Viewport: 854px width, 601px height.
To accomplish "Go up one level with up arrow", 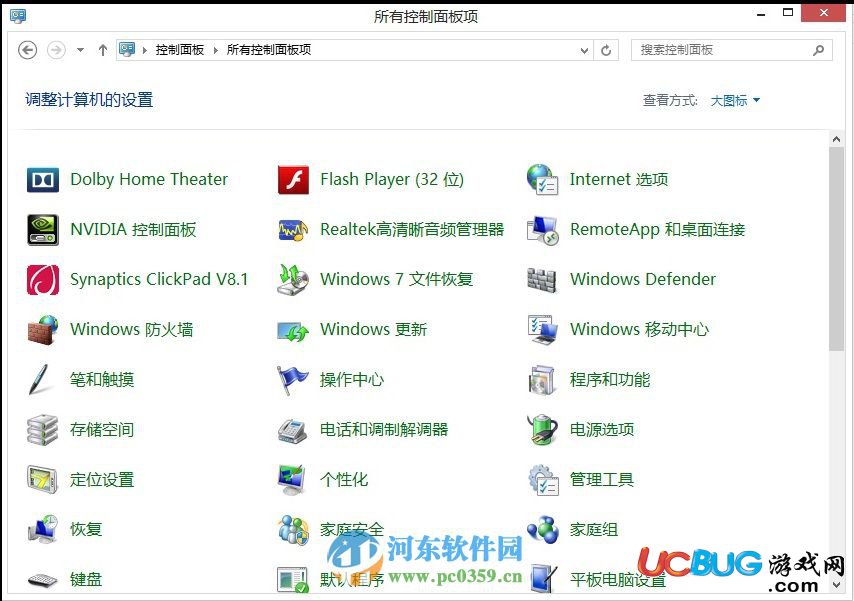I will click(102, 50).
